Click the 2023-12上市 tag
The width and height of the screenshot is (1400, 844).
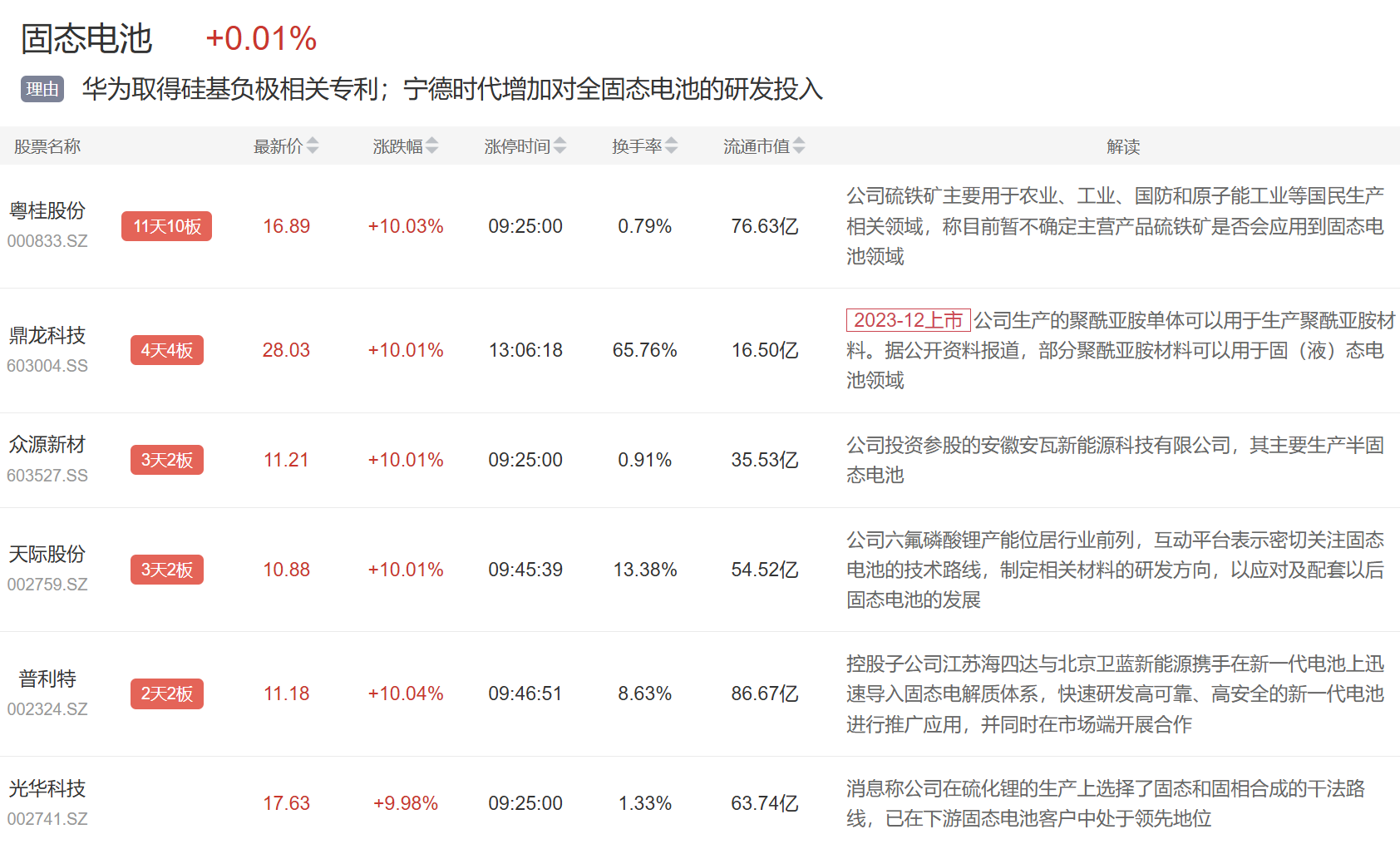908,320
